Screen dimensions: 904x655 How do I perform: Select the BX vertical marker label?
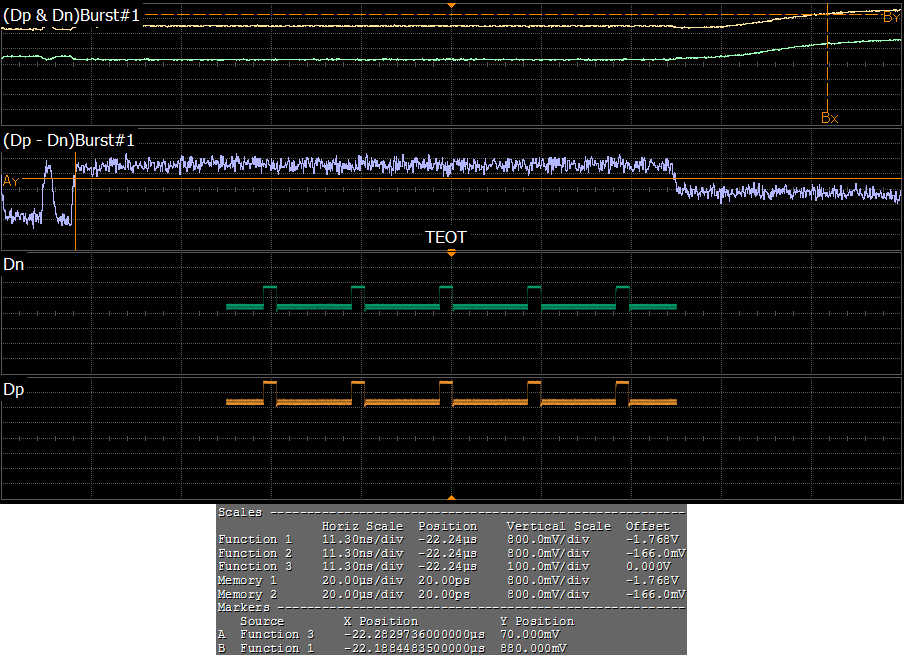[x=829, y=117]
